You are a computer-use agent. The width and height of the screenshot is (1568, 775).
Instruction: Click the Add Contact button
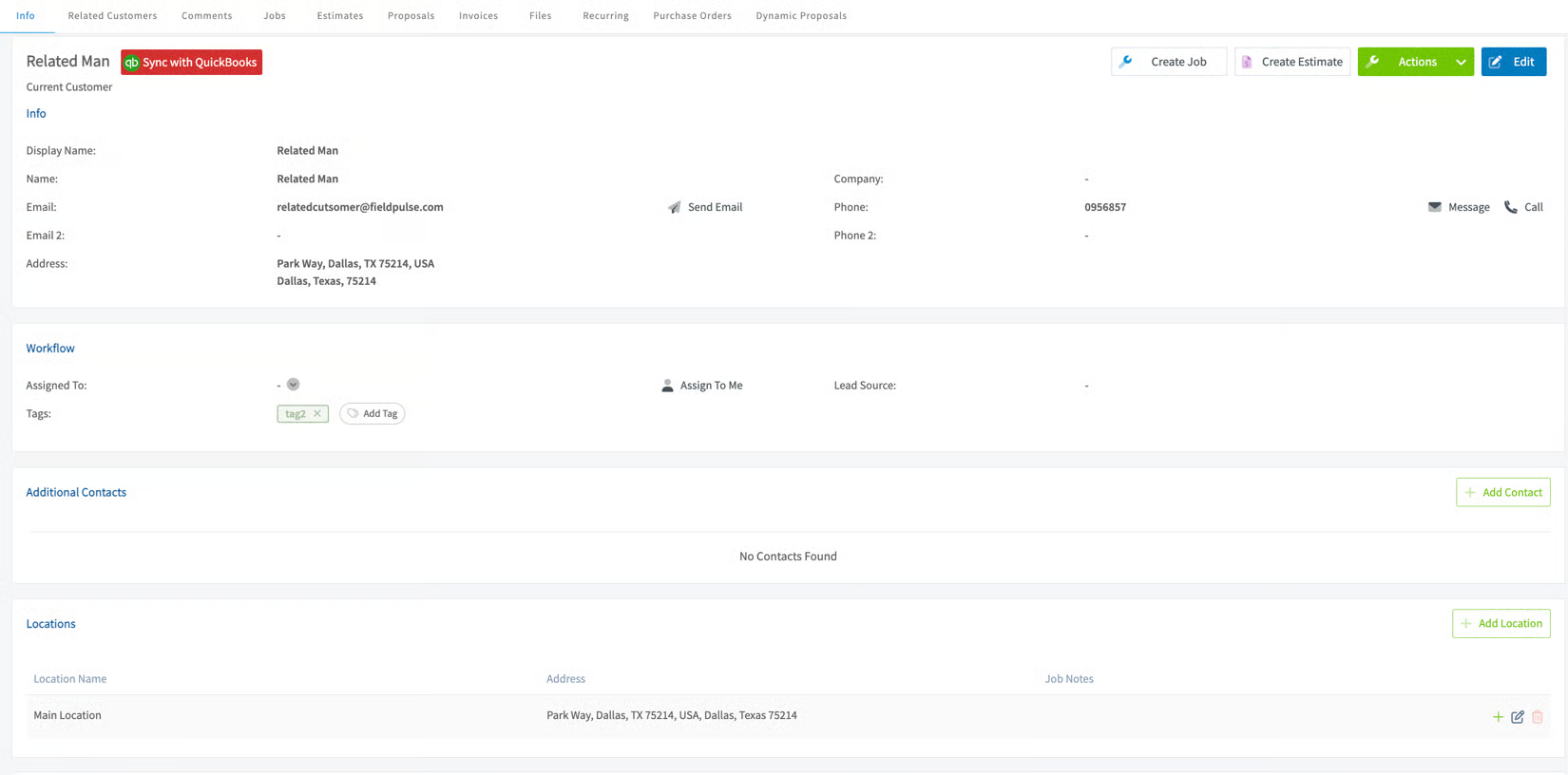1503,492
